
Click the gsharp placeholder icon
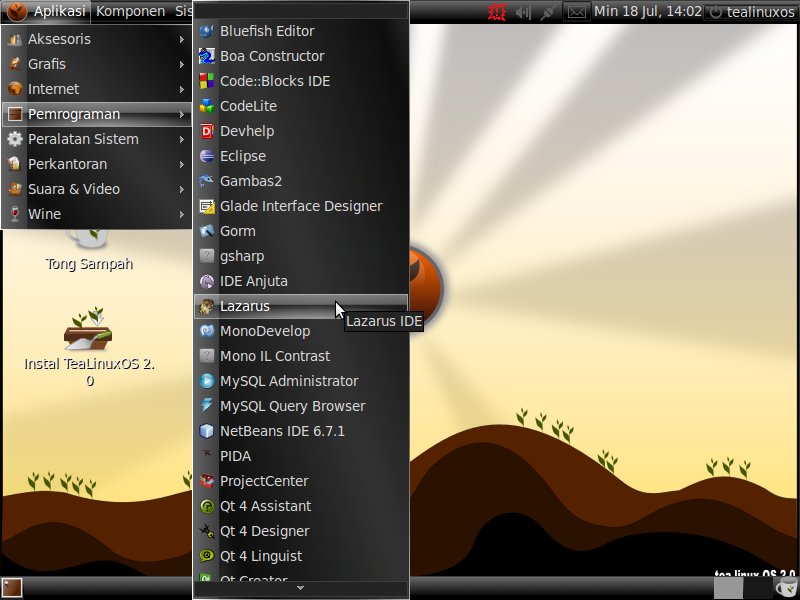(x=207, y=256)
